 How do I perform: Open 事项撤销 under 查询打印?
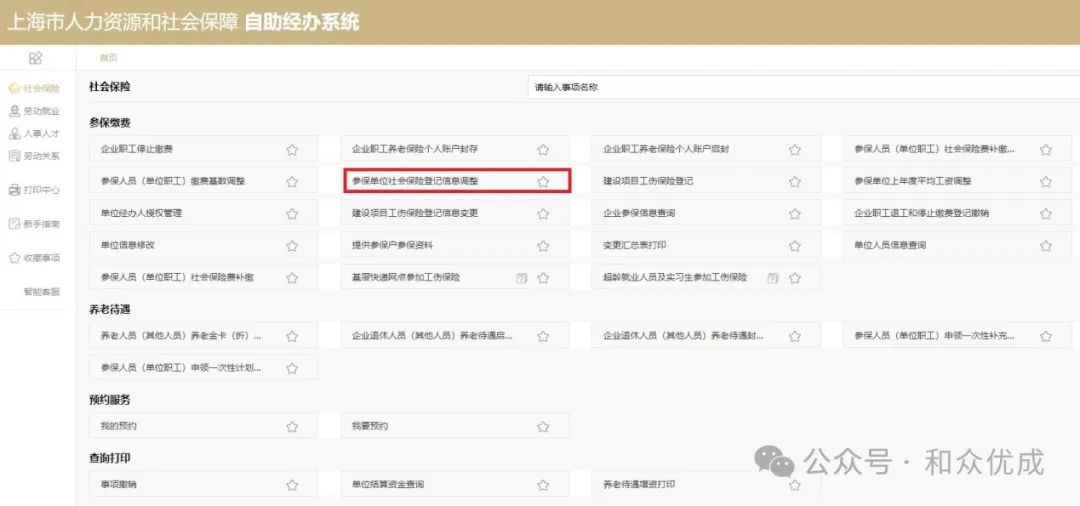pos(204,485)
